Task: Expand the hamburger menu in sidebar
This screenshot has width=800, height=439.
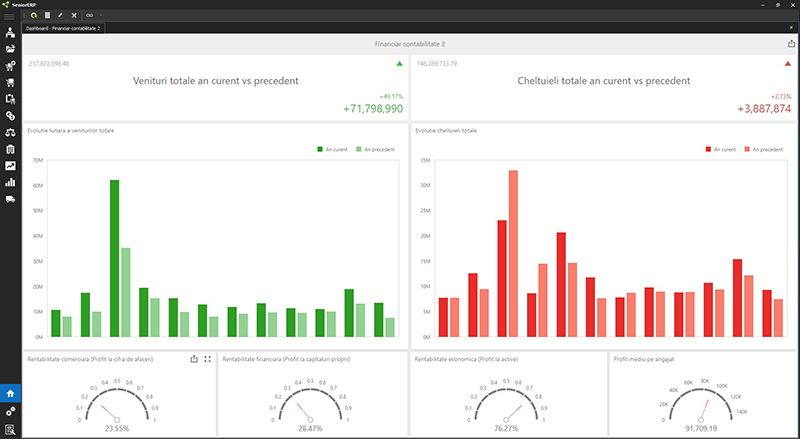Action: [x=10, y=17]
